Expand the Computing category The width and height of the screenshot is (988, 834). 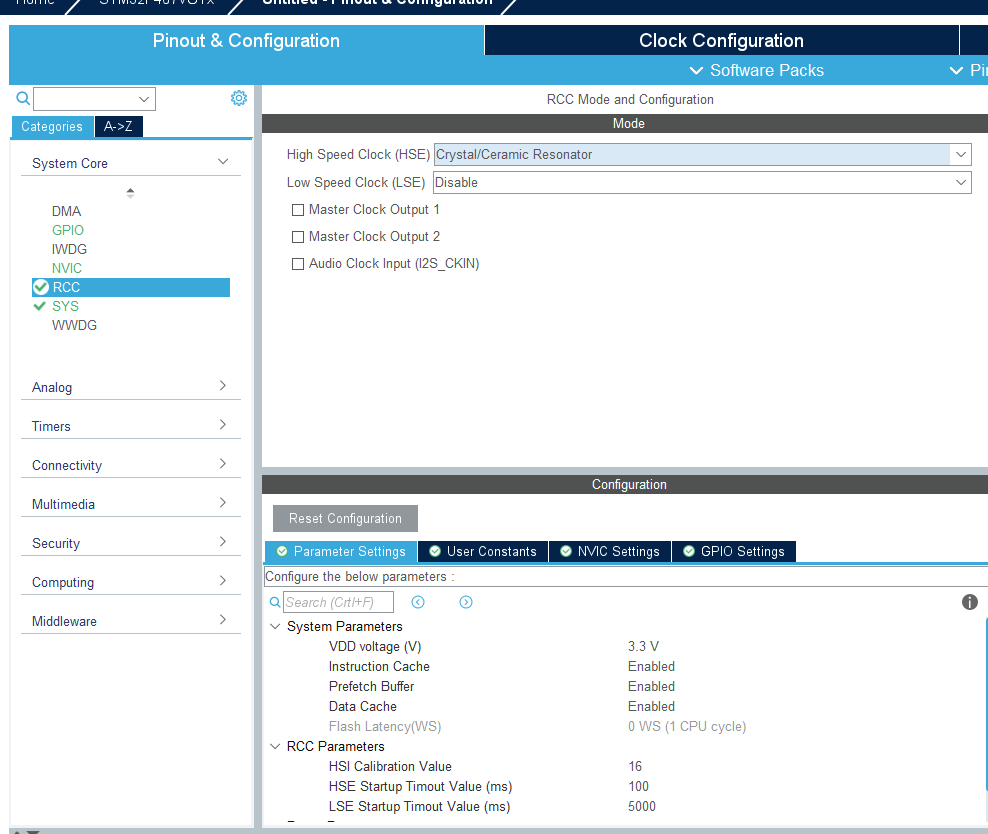(223, 581)
